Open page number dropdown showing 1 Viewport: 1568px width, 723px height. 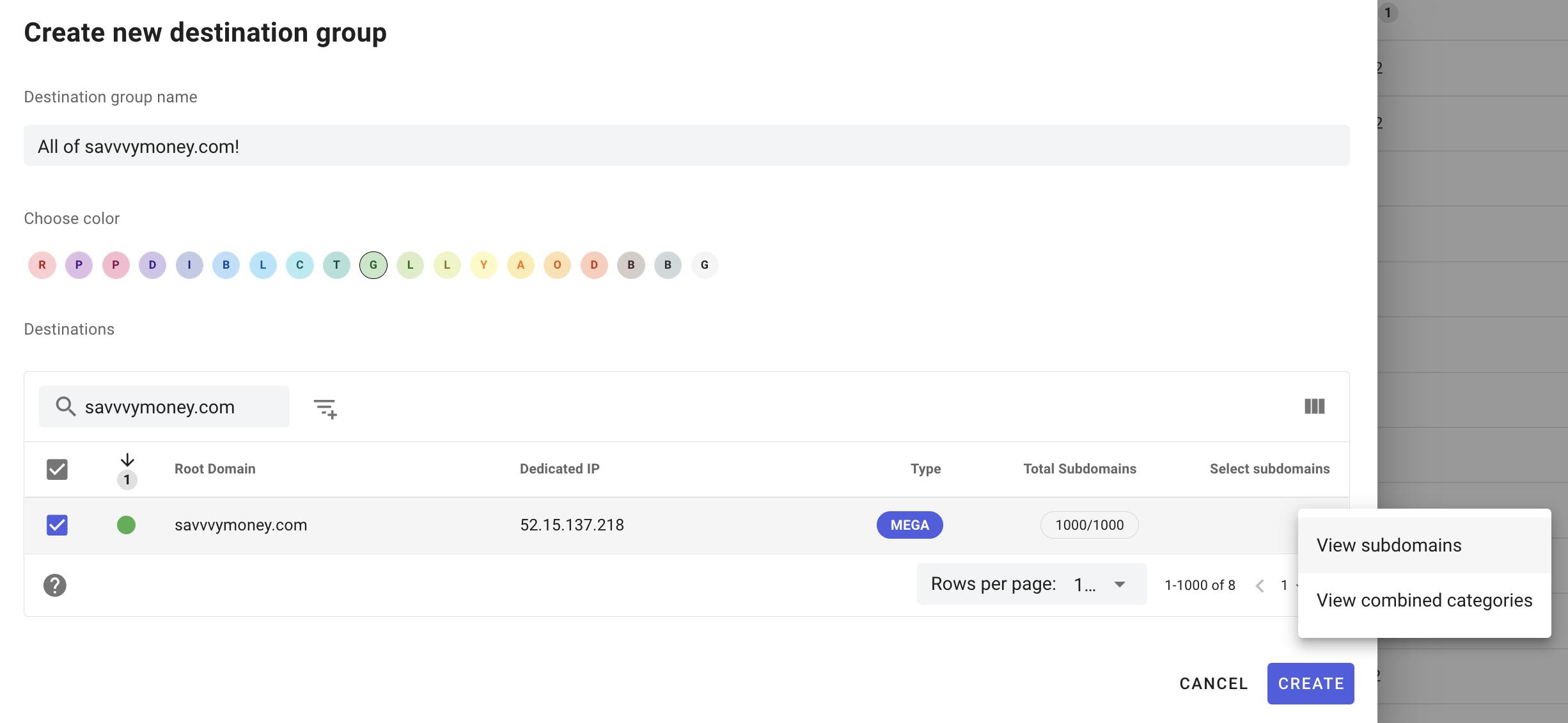1289,585
